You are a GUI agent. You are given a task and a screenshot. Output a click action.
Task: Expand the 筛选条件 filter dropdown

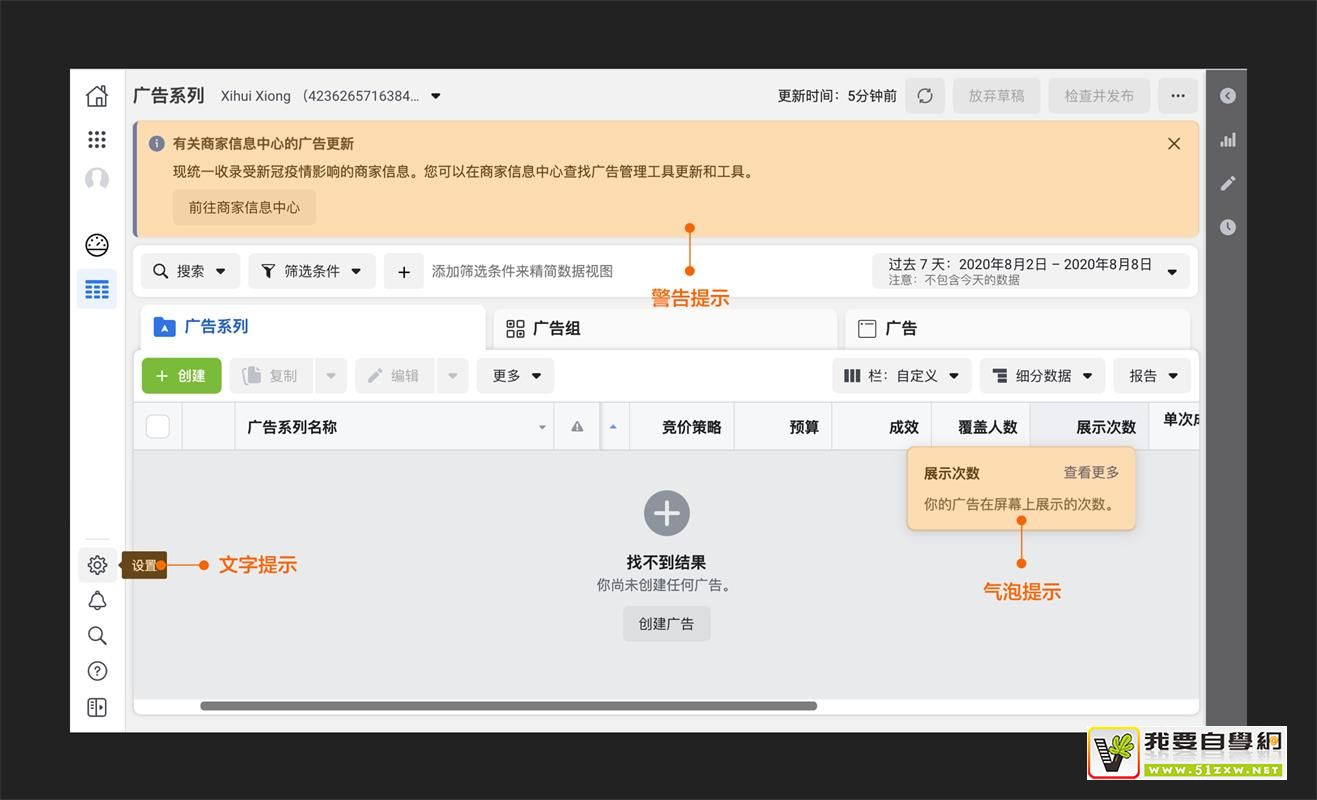312,271
